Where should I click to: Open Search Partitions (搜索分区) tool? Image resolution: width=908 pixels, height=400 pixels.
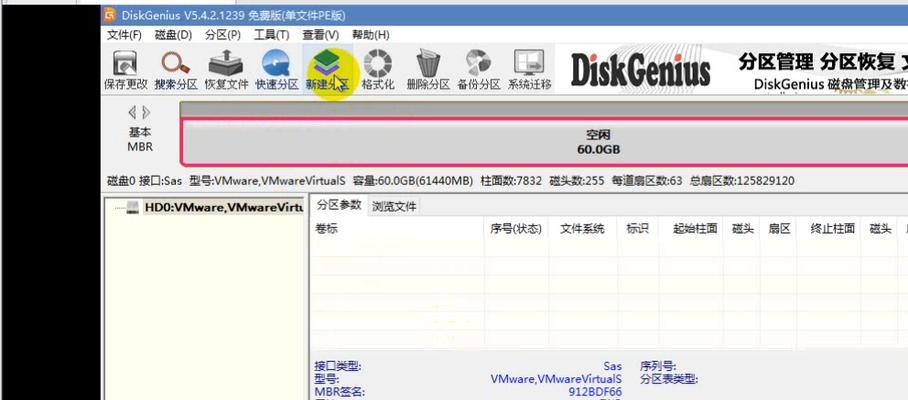pos(175,69)
